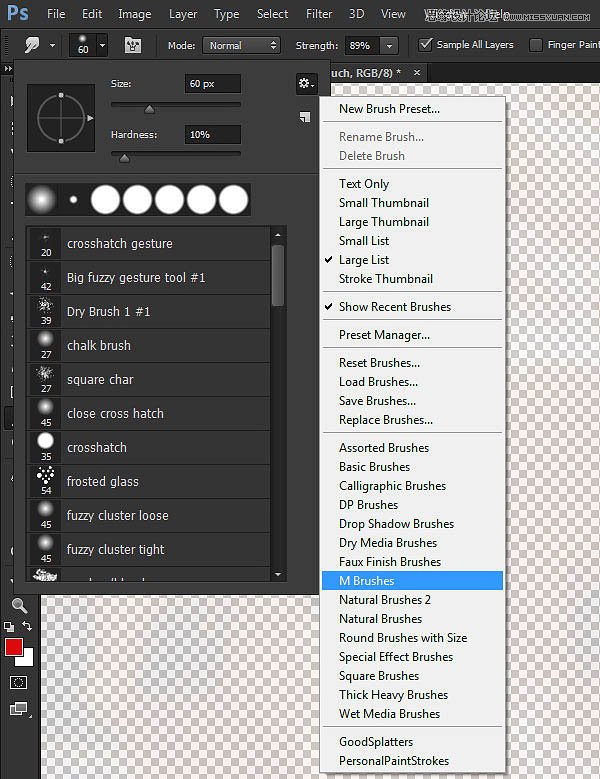Click the brush list scroll down arrow
600x779 pixels.
[278, 574]
